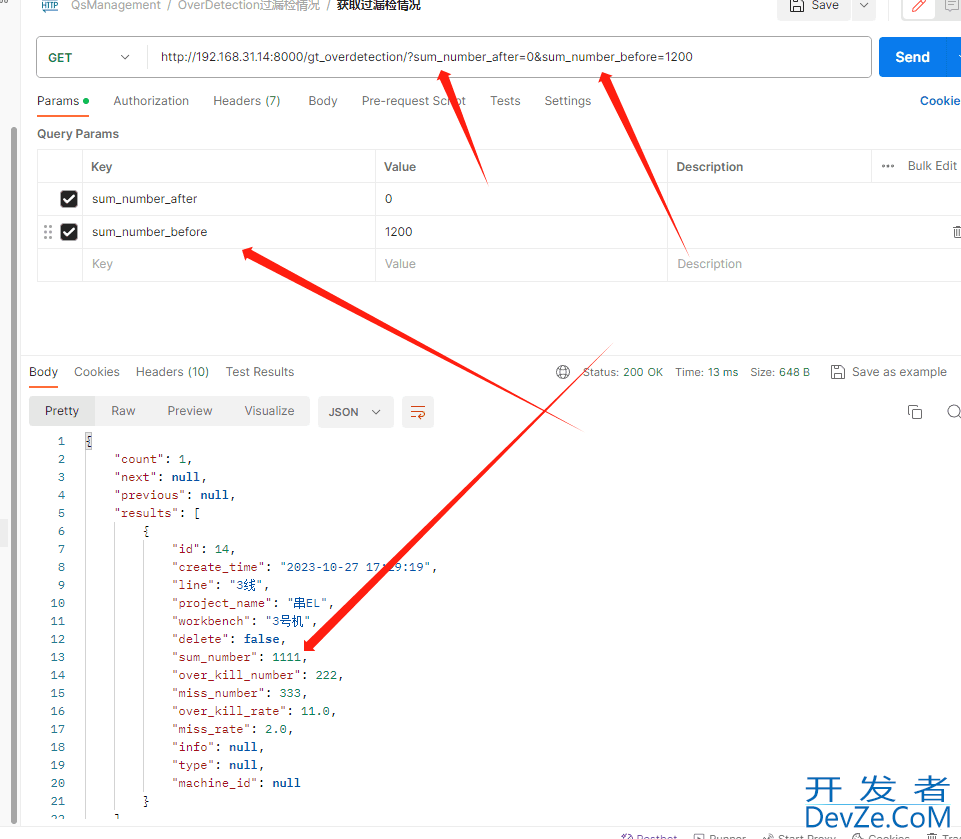Edit the sum_number_after key cell
Image resolution: width=961 pixels, height=839 pixels.
(x=229, y=199)
